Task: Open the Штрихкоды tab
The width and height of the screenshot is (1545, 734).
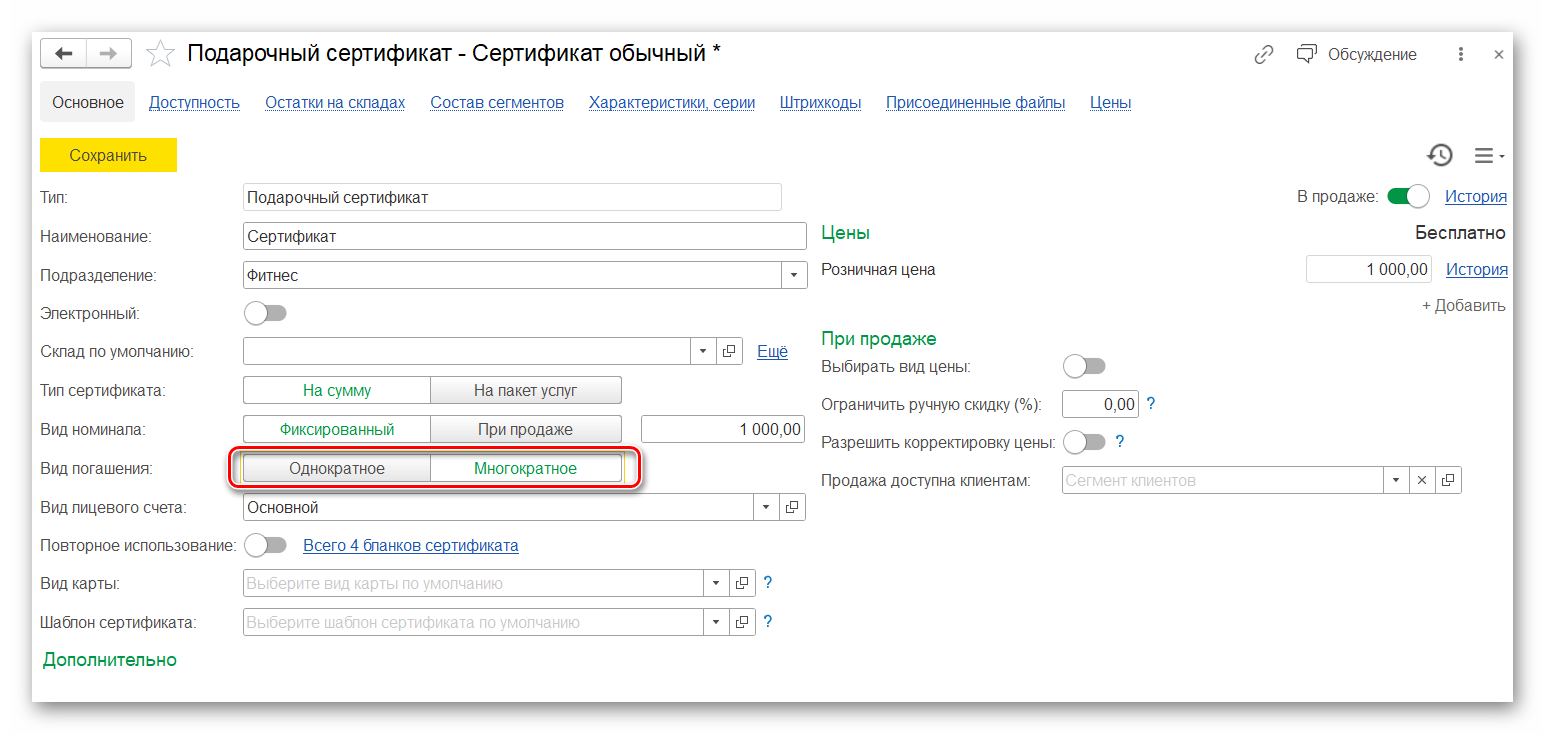Action: pos(820,102)
